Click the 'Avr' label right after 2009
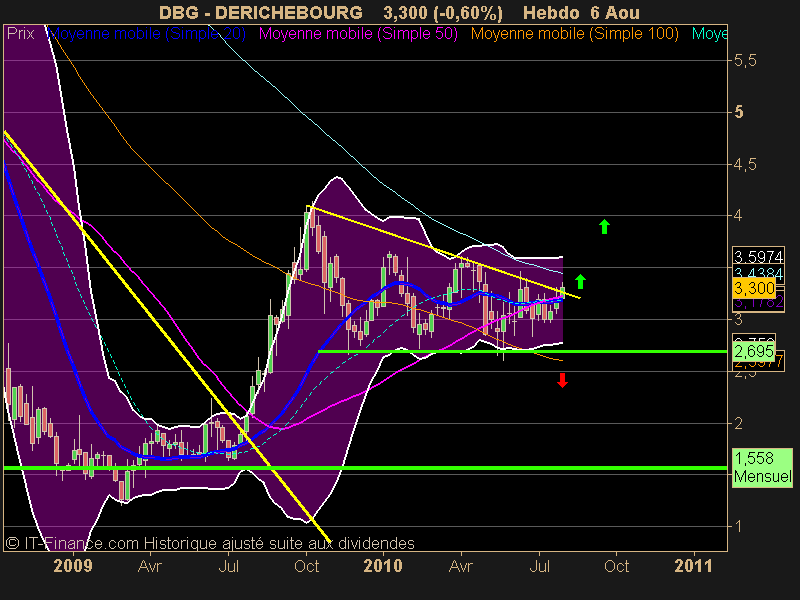This screenshot has height=600, width=800. (150, 566)
